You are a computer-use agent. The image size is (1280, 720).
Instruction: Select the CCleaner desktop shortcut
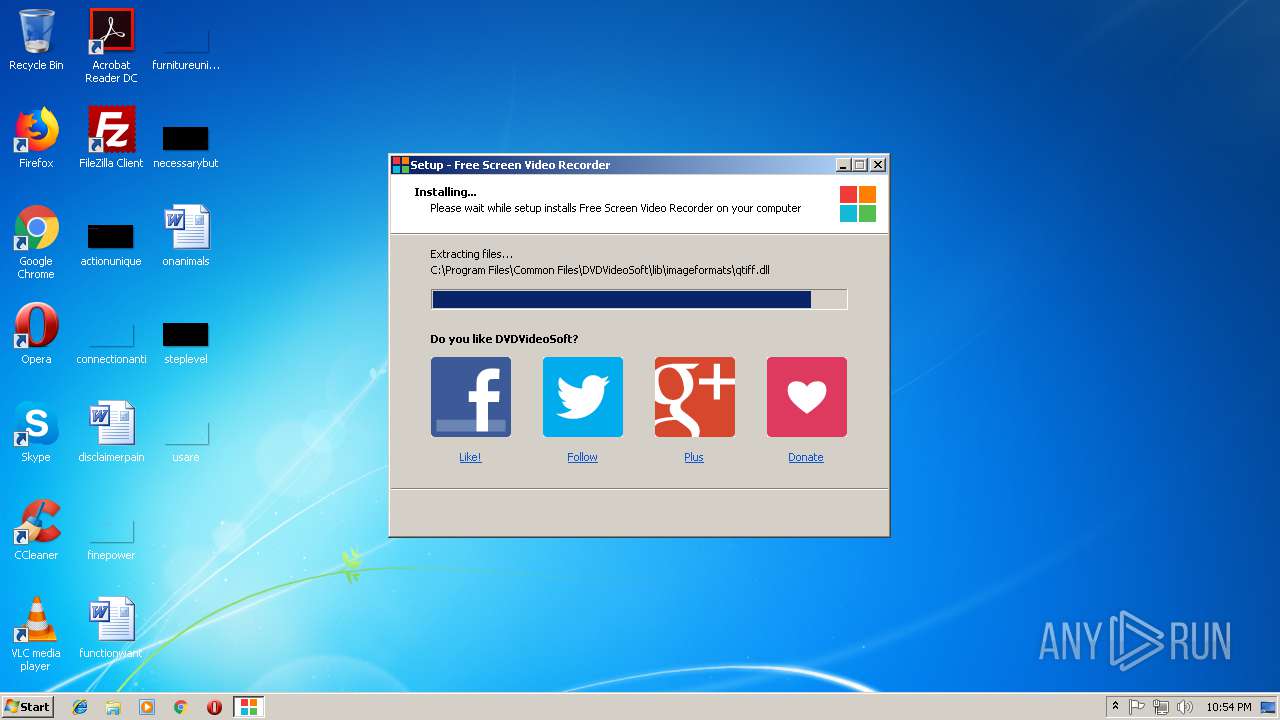pos(36,530)
